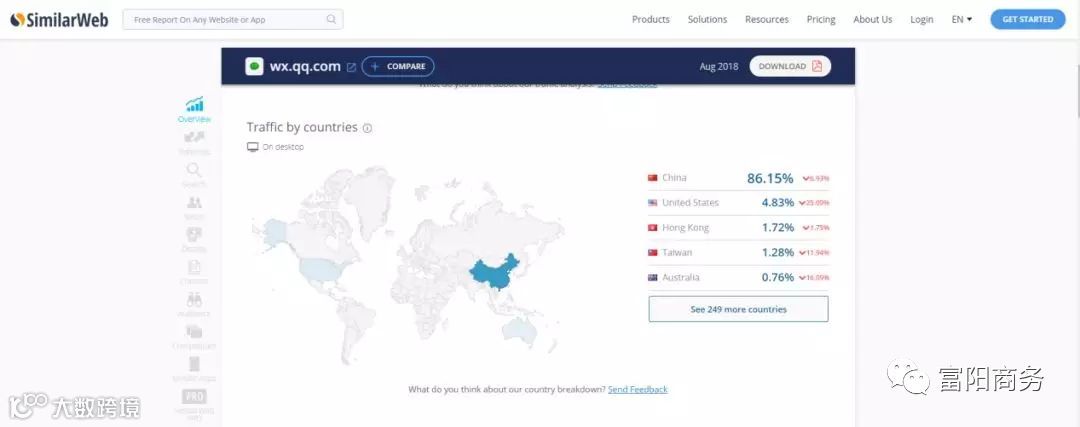Click the Hong Kong flag icon
1080x427 pixels.
(x=652, y=227)
